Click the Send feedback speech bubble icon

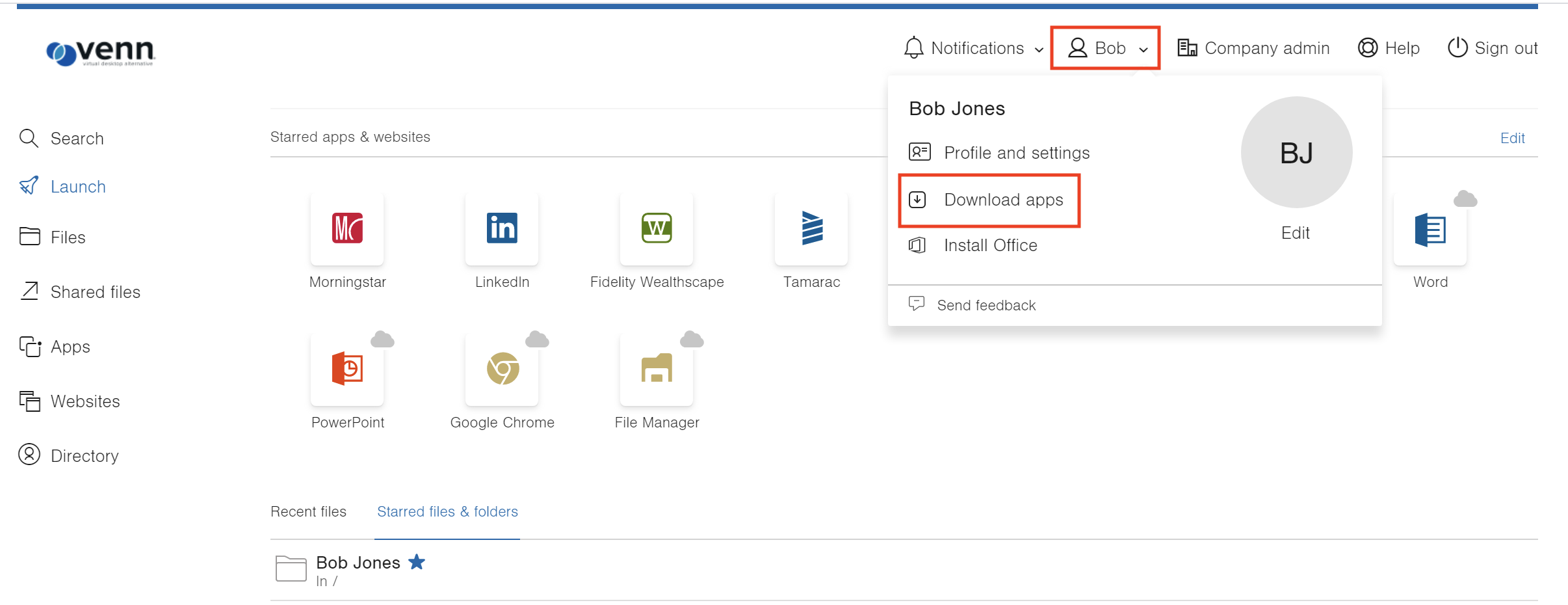coord(917,304)
